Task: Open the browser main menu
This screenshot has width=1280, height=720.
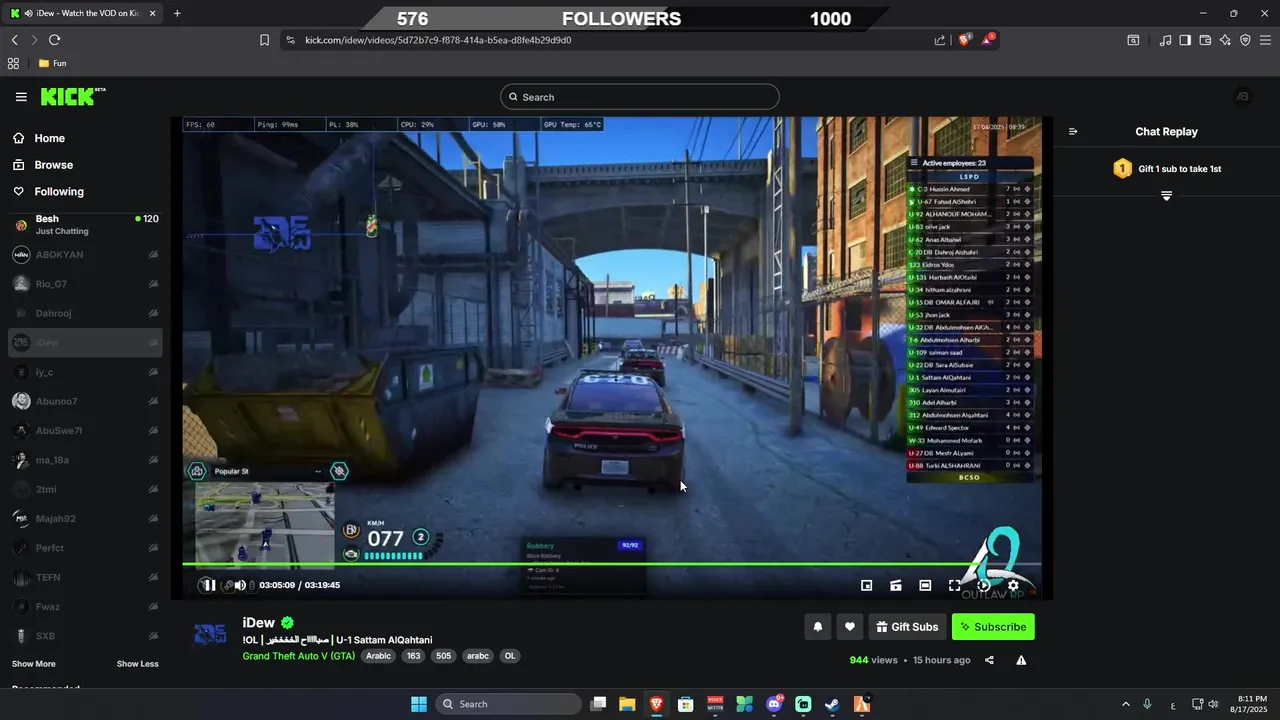Action: (1265, 40)
